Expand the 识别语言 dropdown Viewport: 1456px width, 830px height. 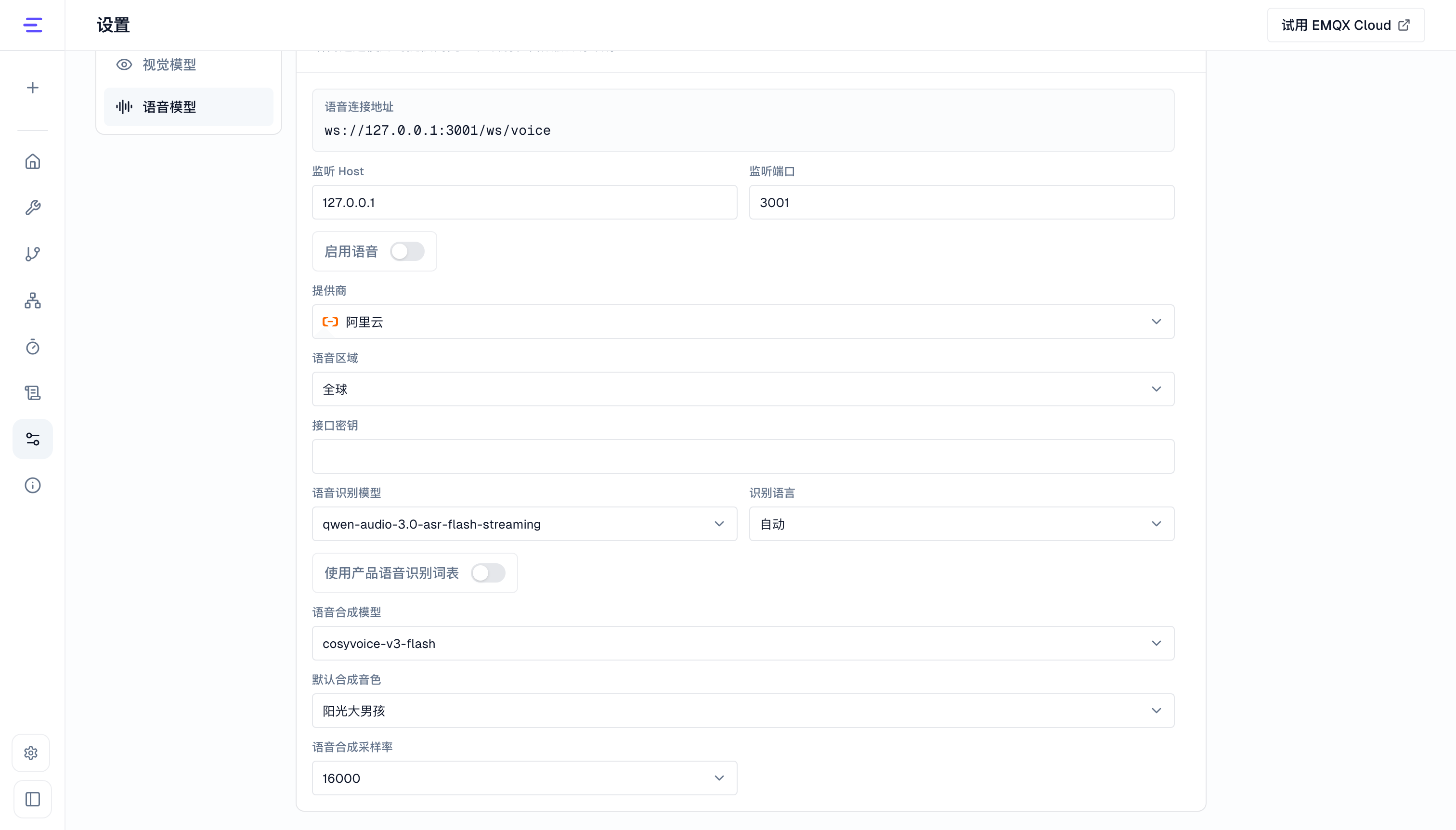[x=962, y=524]
